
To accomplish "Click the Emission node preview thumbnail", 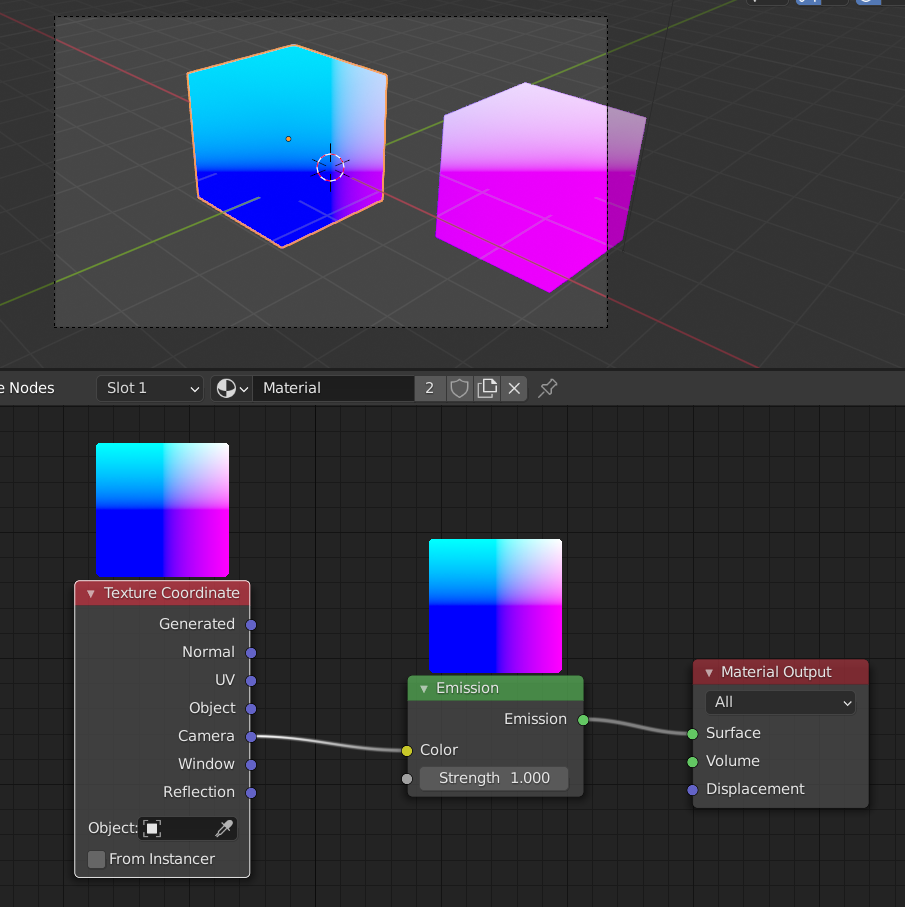I will pos(495,606).
